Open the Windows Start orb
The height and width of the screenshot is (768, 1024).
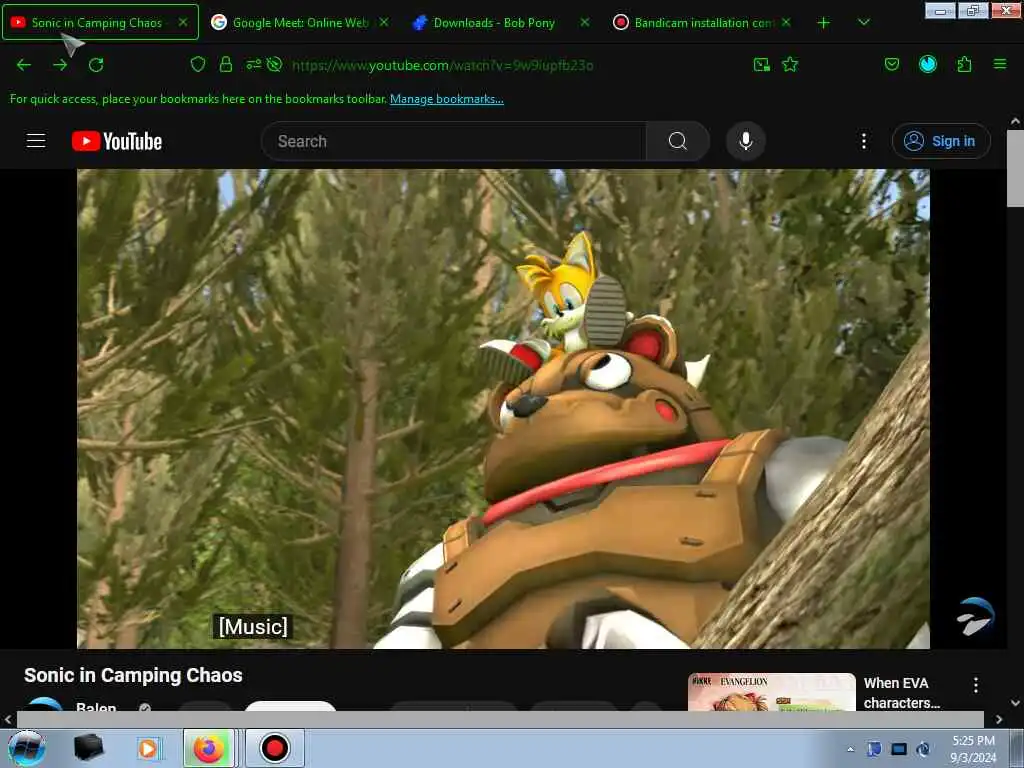click(x=27, y=748)
